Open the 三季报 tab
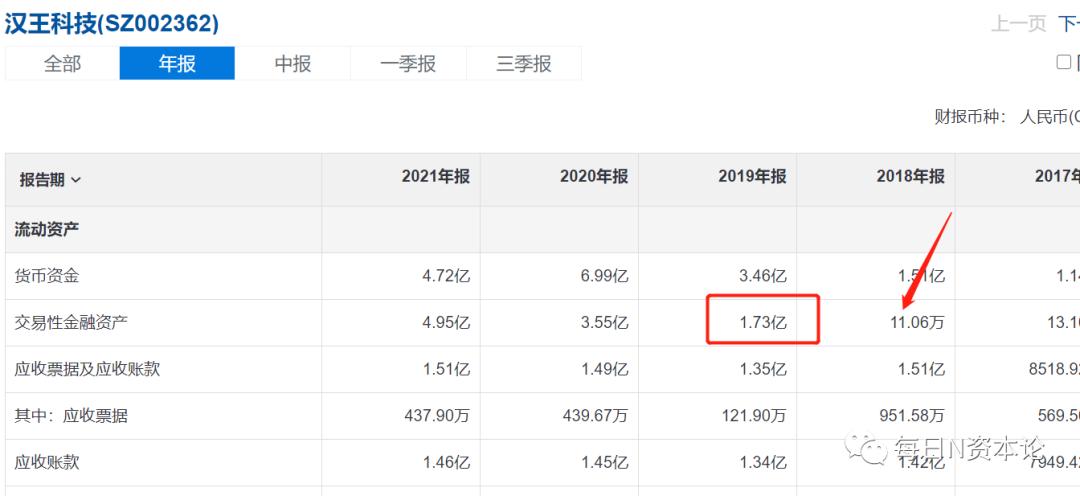Viewport: 1080px width, 496px height. 523,64
